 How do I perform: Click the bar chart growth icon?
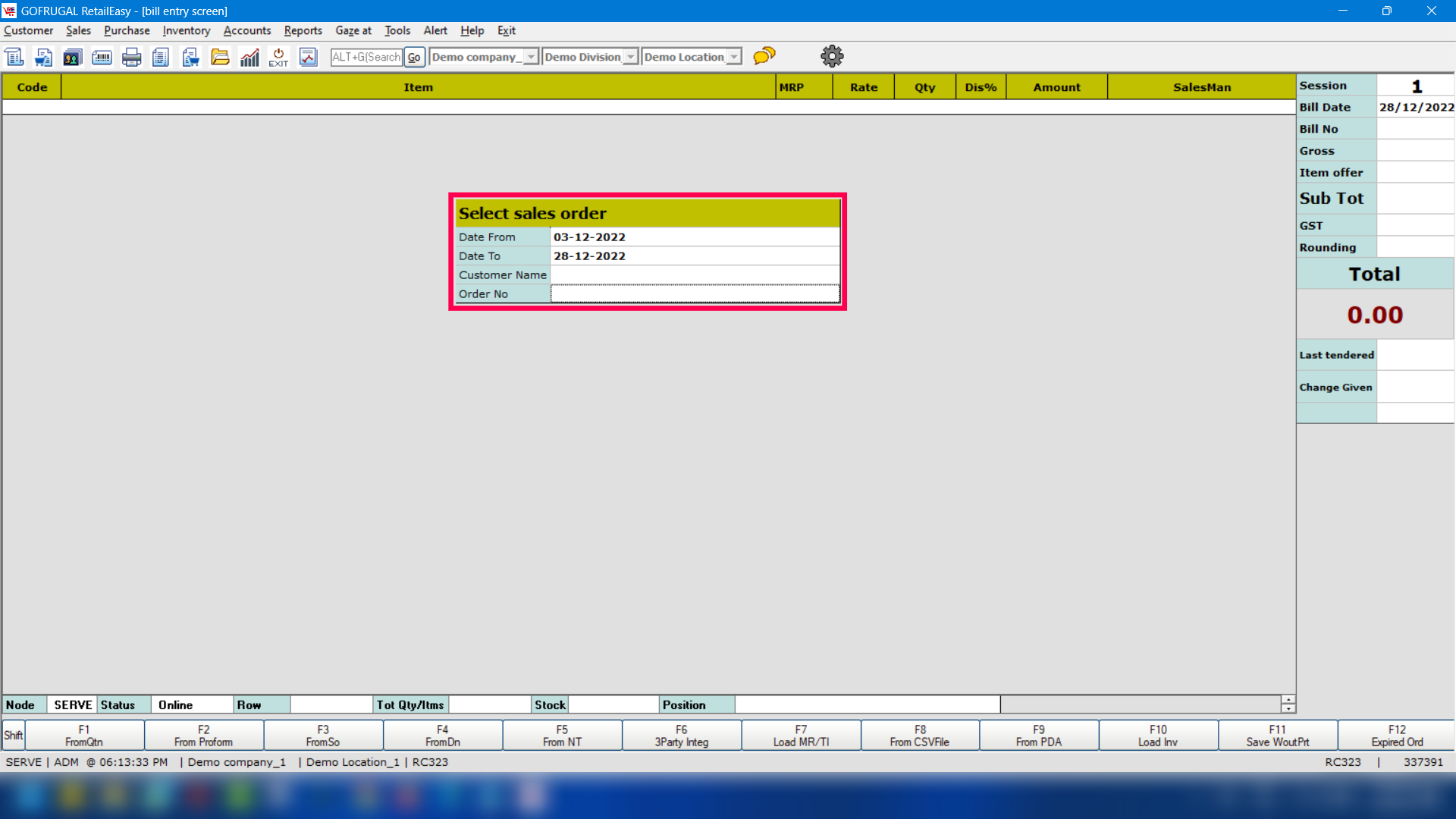click(x=249, y=57)
